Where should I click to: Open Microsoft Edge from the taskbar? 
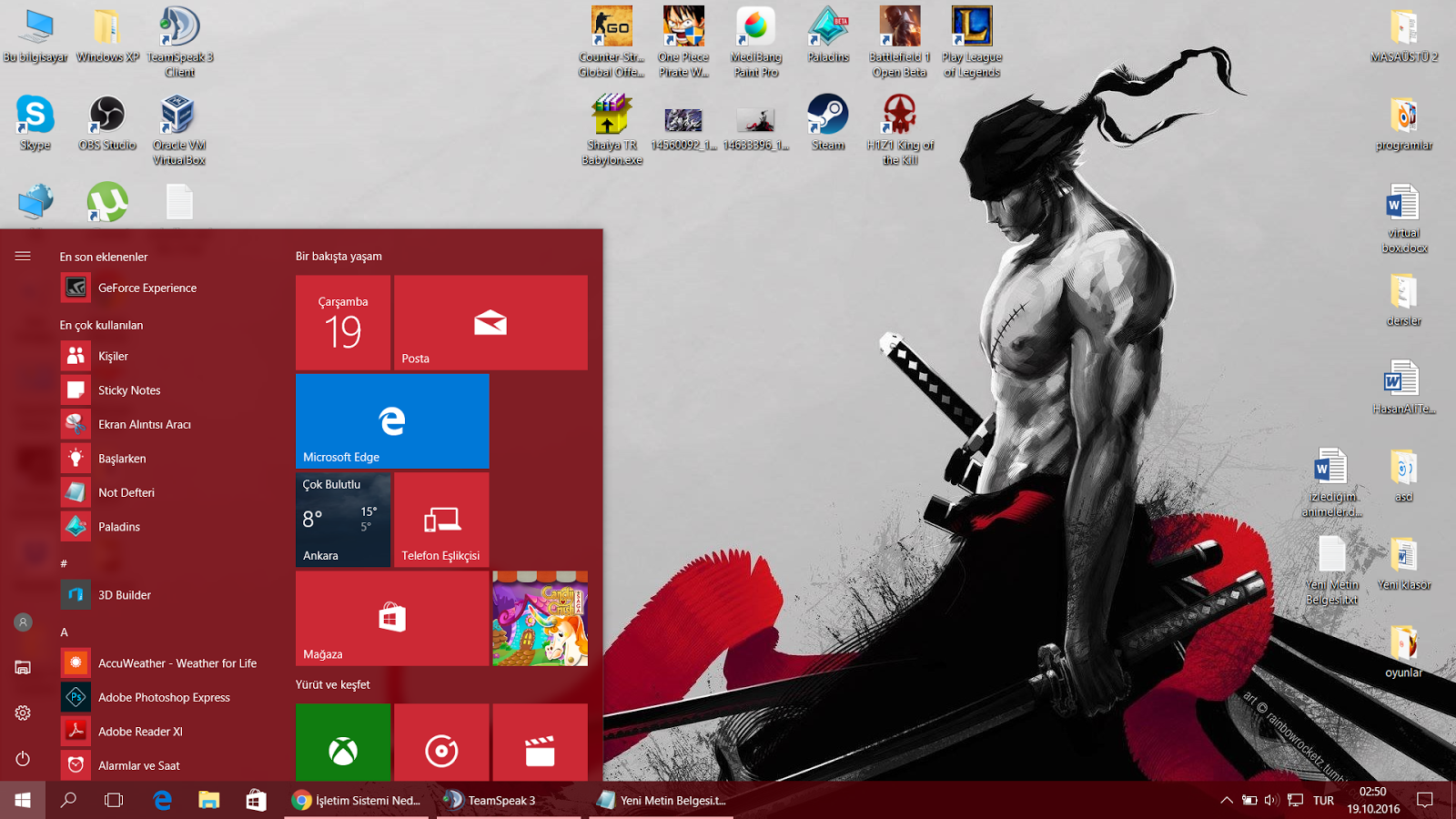coord(163,800)
